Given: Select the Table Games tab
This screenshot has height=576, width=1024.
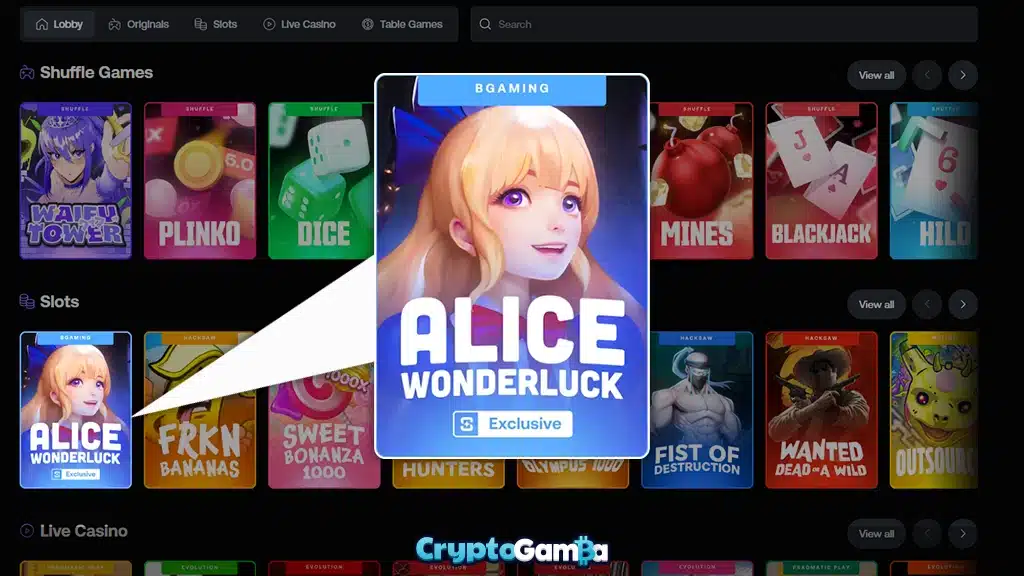Looking at the screenshot, I should click(x=402, y=24).
